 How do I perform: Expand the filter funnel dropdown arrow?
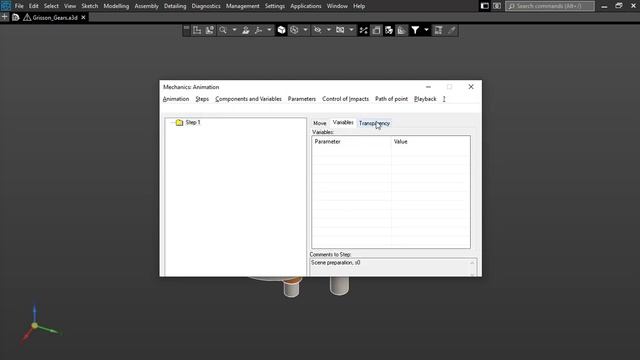click(x=426, y=30)
